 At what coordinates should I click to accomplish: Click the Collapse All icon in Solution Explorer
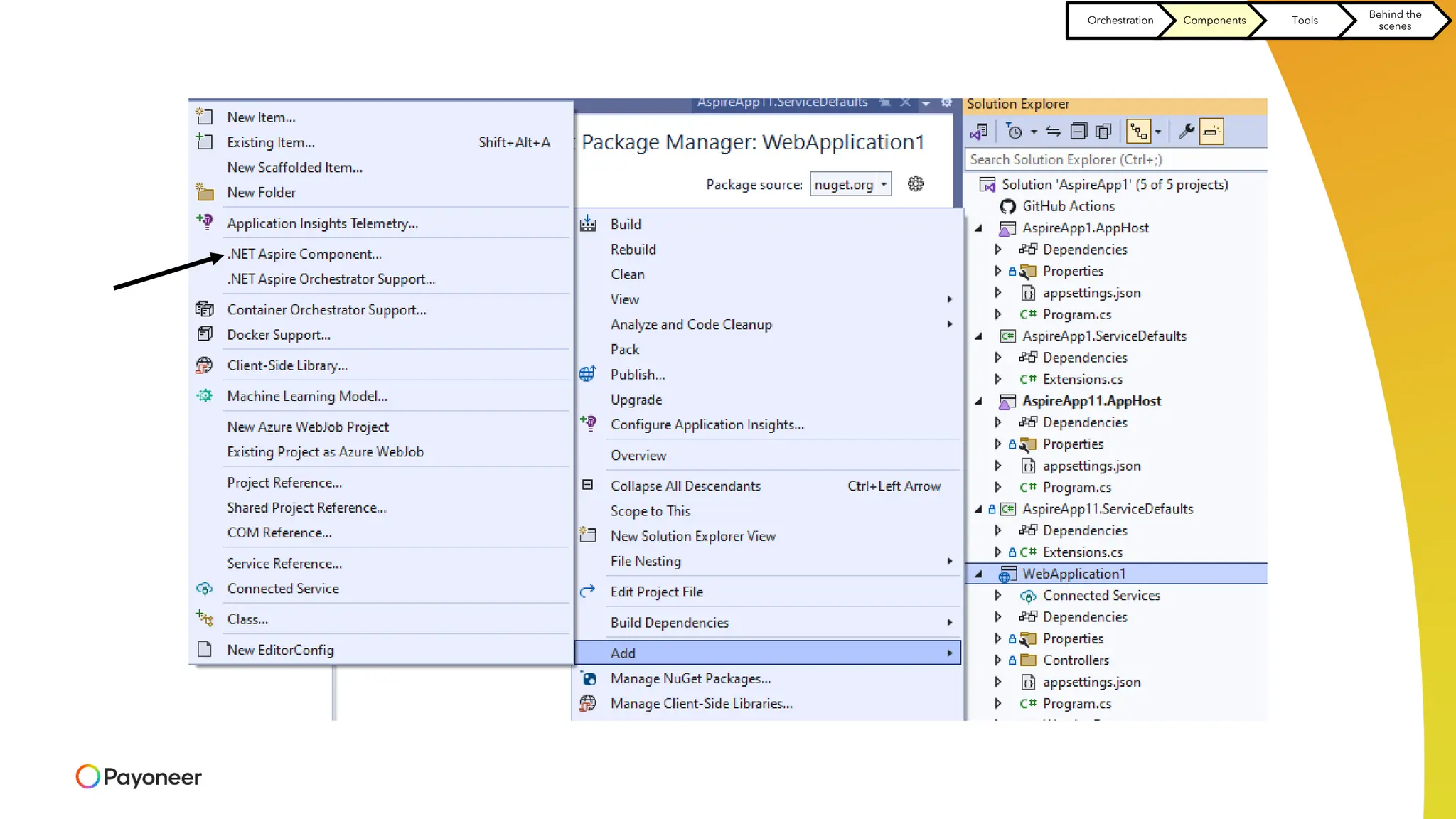point(1078,132)
